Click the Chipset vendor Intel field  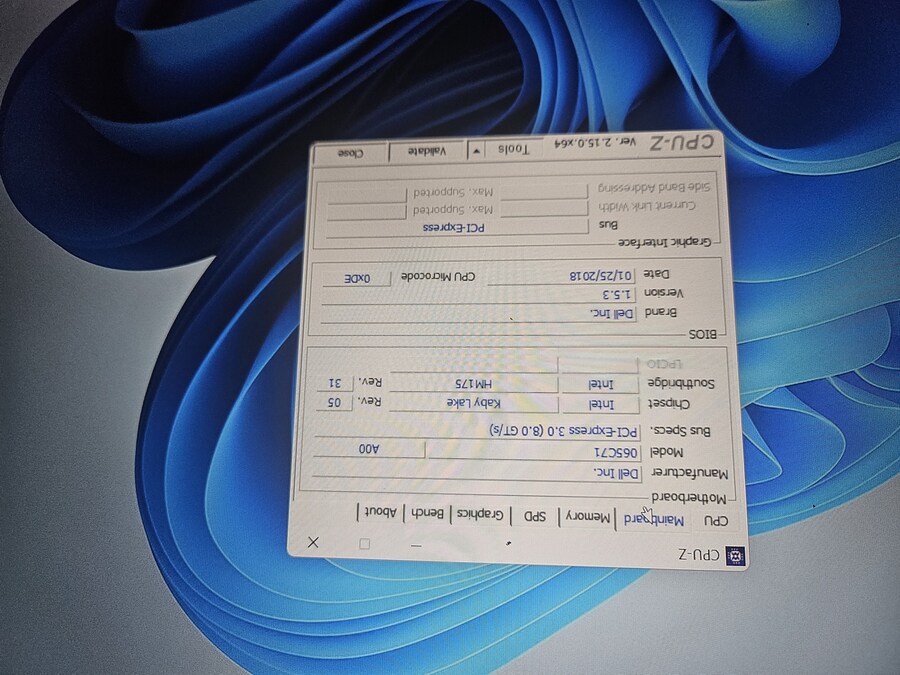tap(600, 405)
